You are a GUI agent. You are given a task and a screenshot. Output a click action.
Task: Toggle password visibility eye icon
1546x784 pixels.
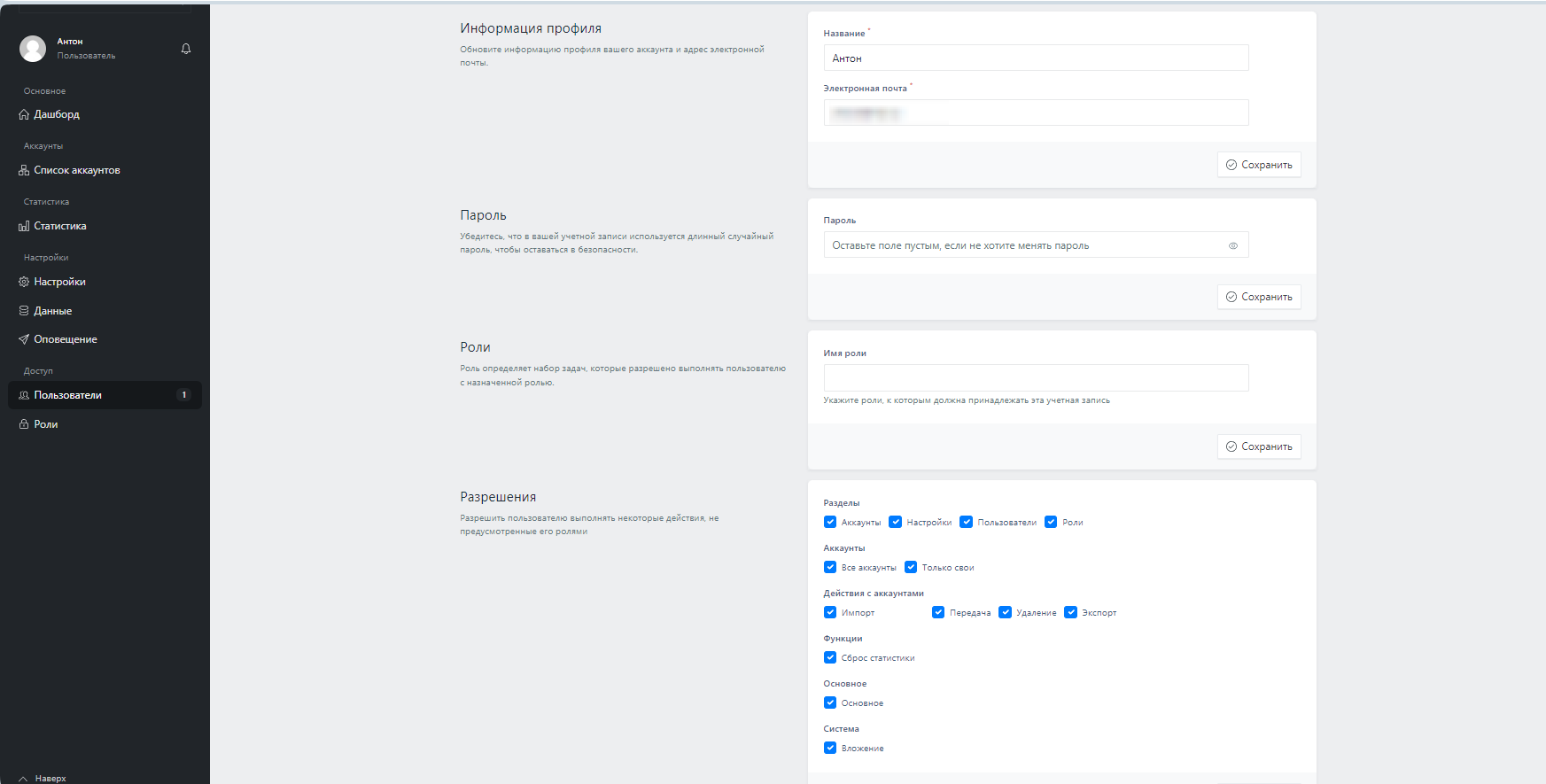tap(1232, 245)
